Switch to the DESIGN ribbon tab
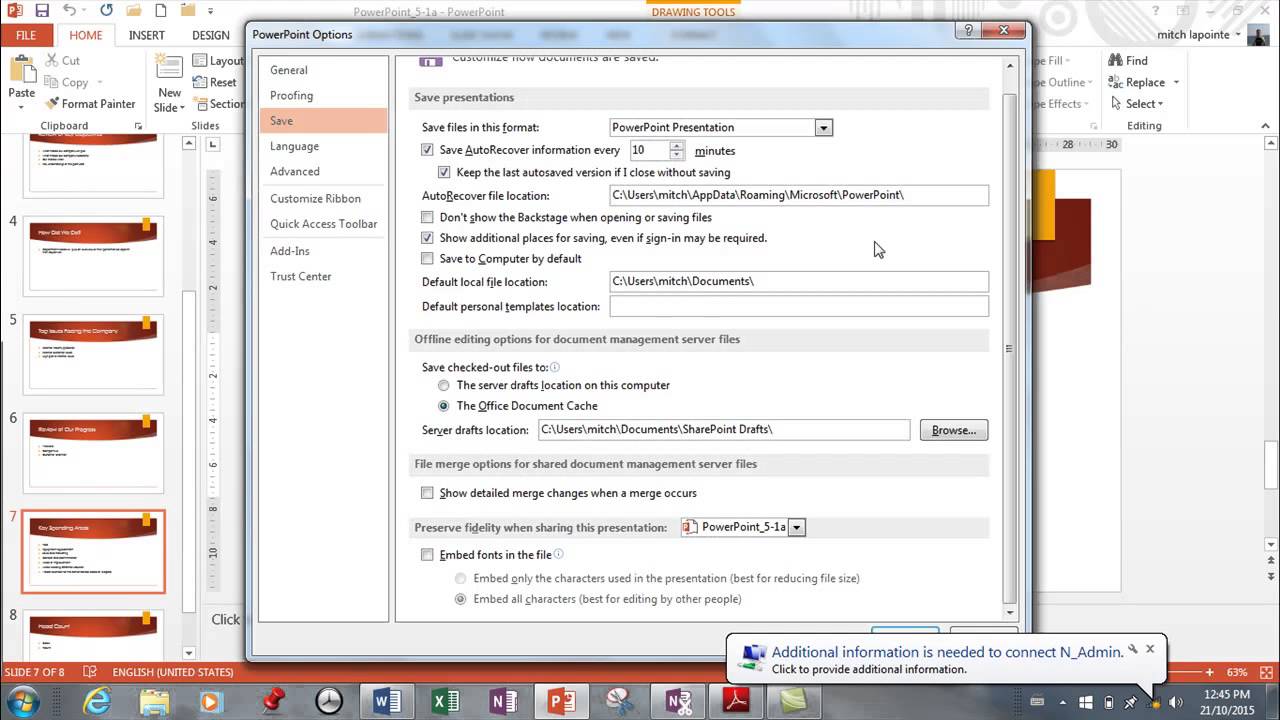The image size is (1280, 720). tap(211, 35)
